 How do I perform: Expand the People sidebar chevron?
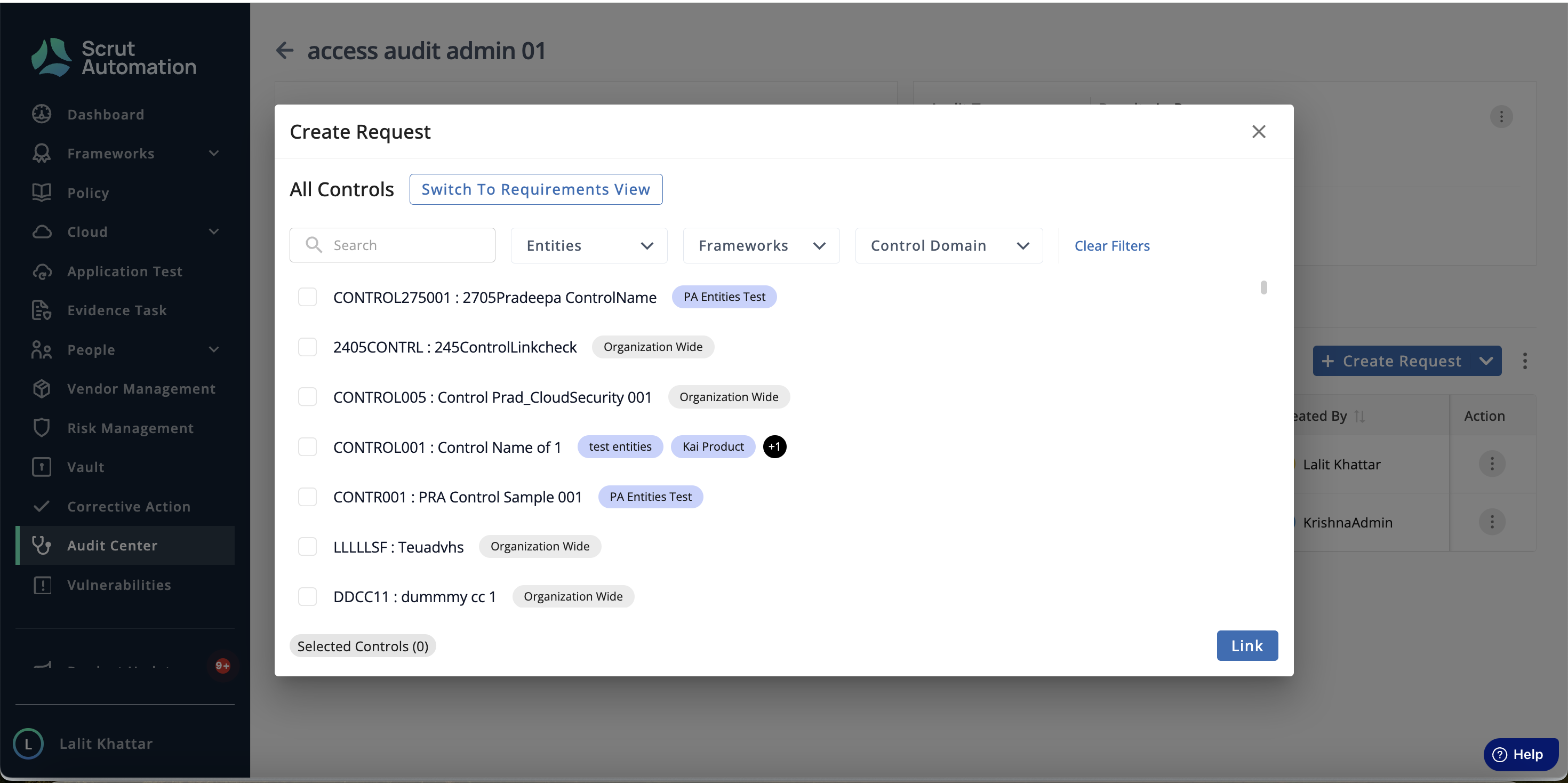click(x=214, y=349)
